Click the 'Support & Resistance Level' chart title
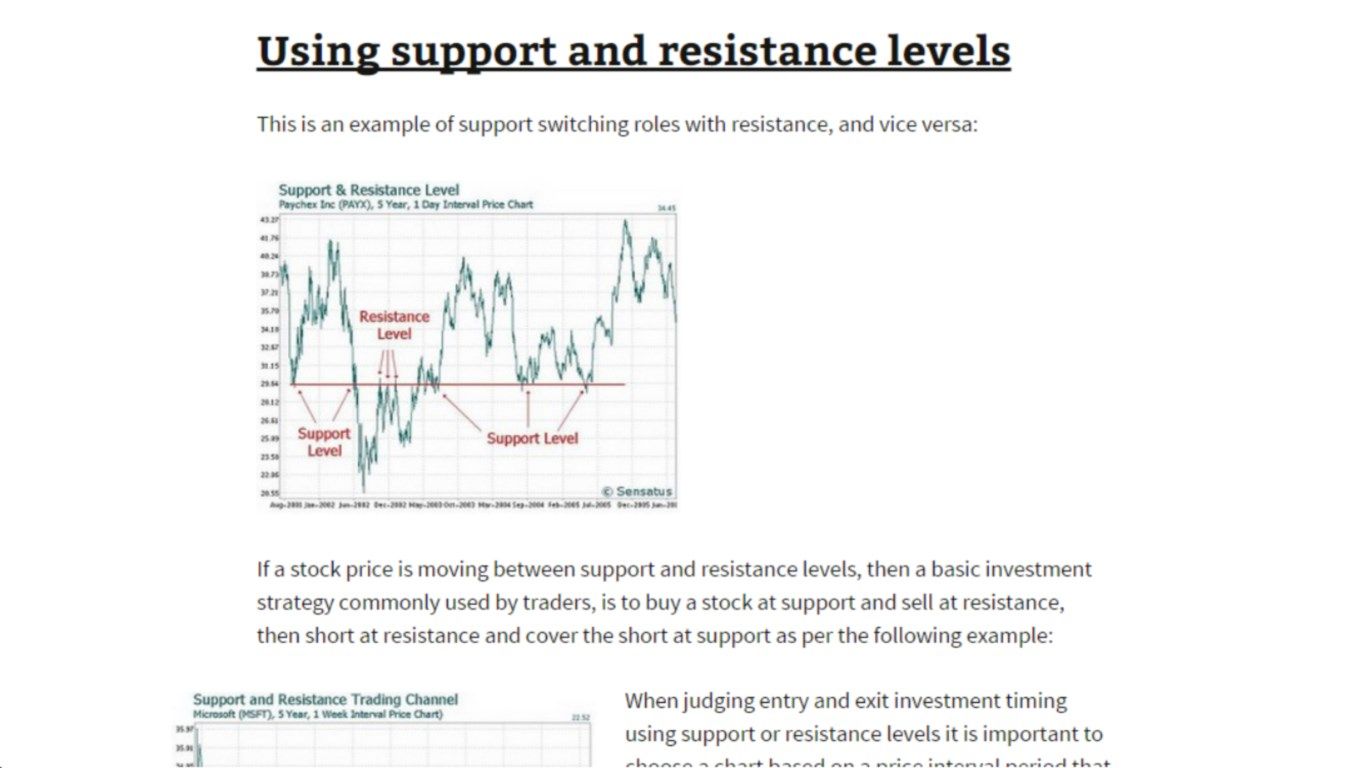 (x=369, y=189)
